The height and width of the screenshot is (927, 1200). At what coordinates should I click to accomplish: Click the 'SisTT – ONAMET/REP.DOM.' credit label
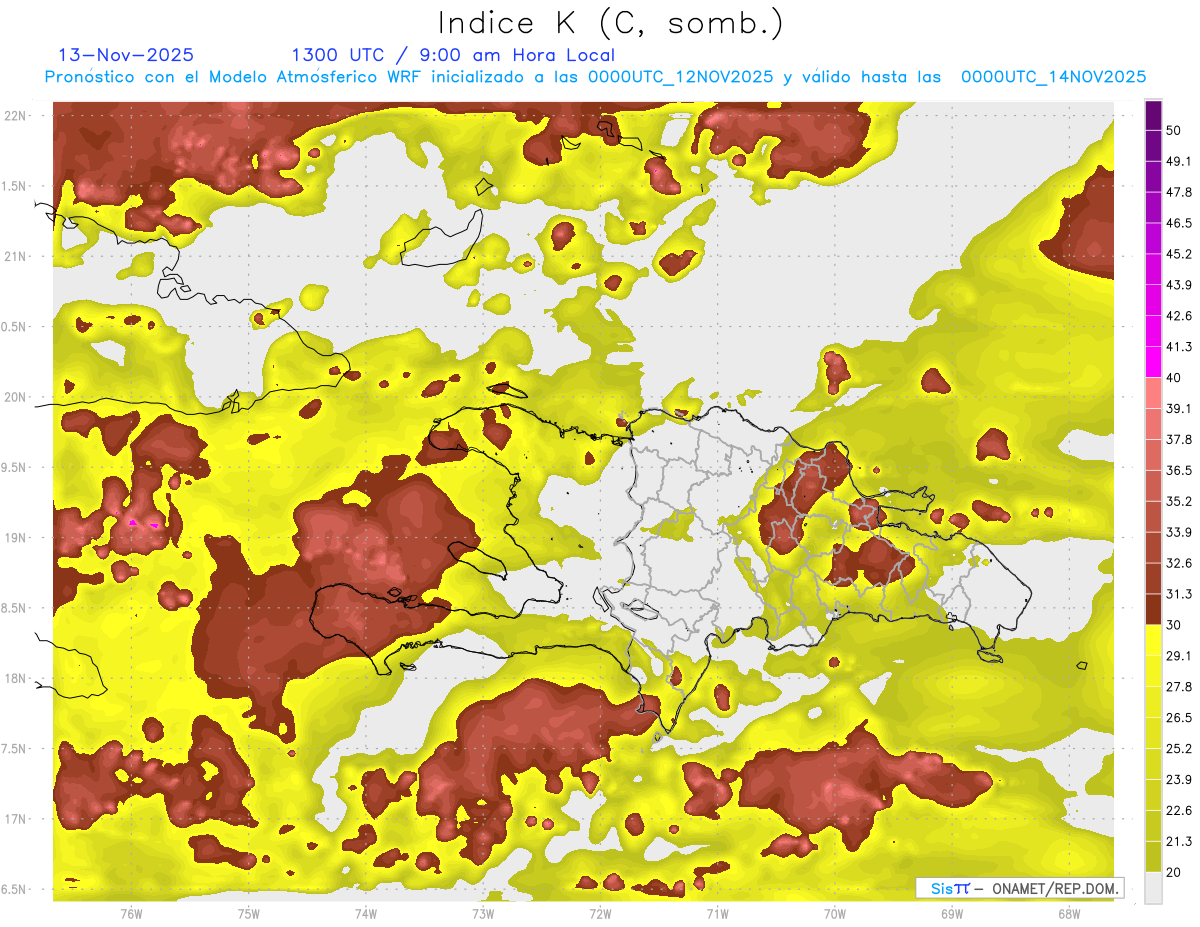(1018, 888)
